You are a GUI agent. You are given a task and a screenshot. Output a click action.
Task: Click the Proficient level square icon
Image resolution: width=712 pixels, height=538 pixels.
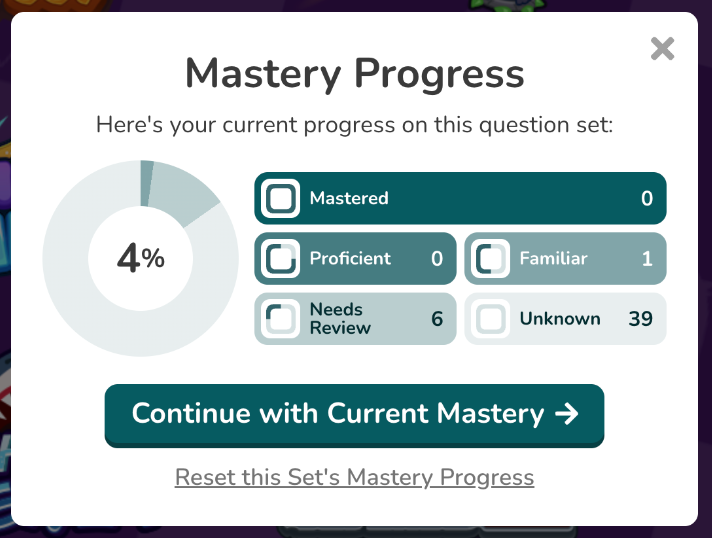point(281,259)
